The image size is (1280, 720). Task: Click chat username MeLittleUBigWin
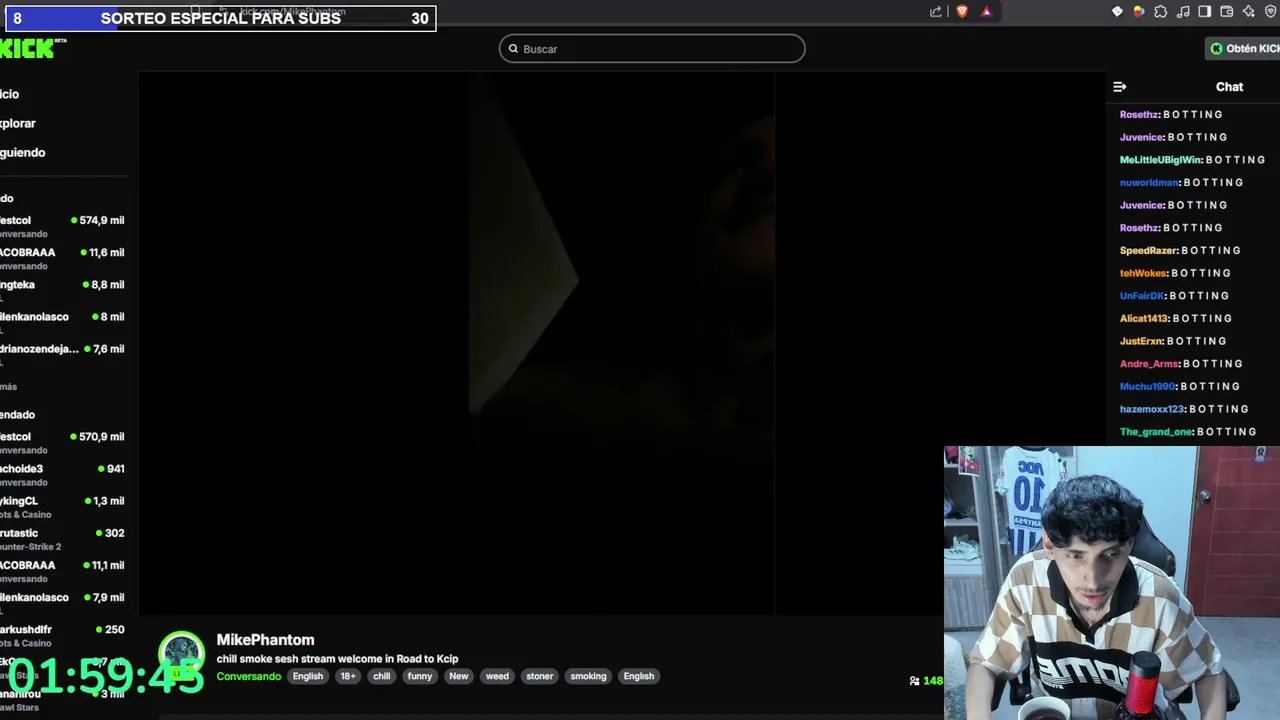(x=1161, y=160)
